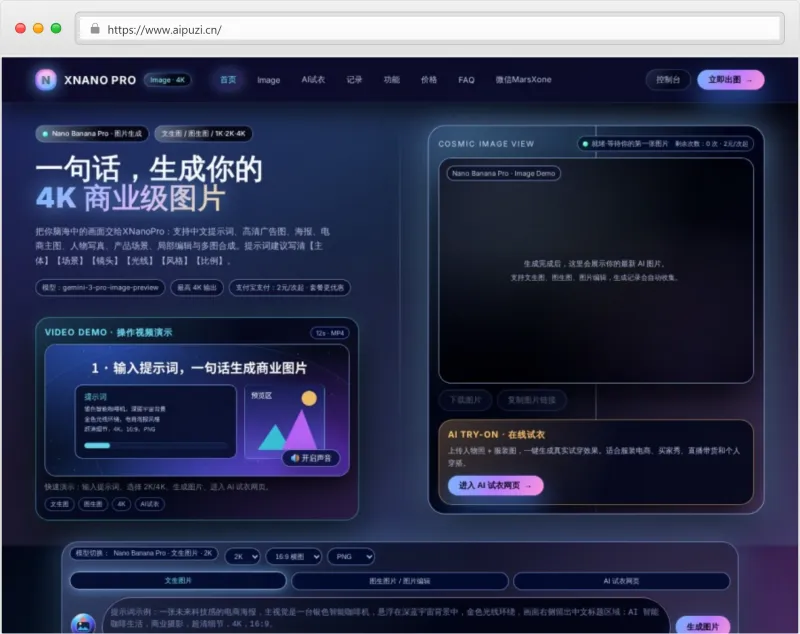Click the 下载图片 button
Viewport: 800px width, 634px height.
click(465, 400)
